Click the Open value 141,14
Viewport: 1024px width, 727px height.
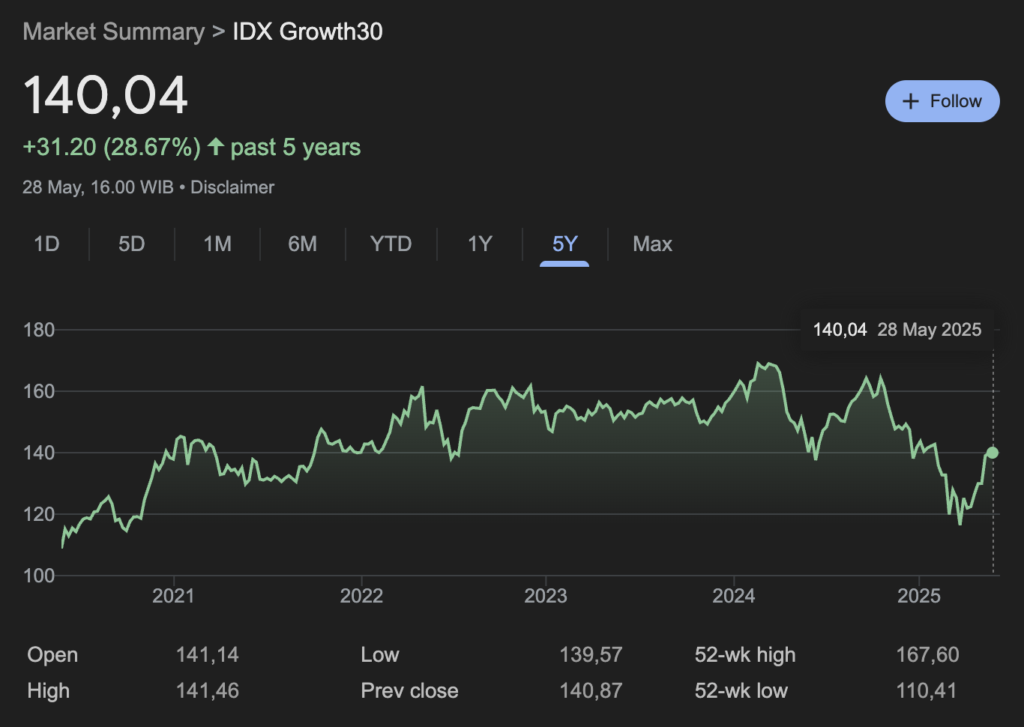point(207,654)
